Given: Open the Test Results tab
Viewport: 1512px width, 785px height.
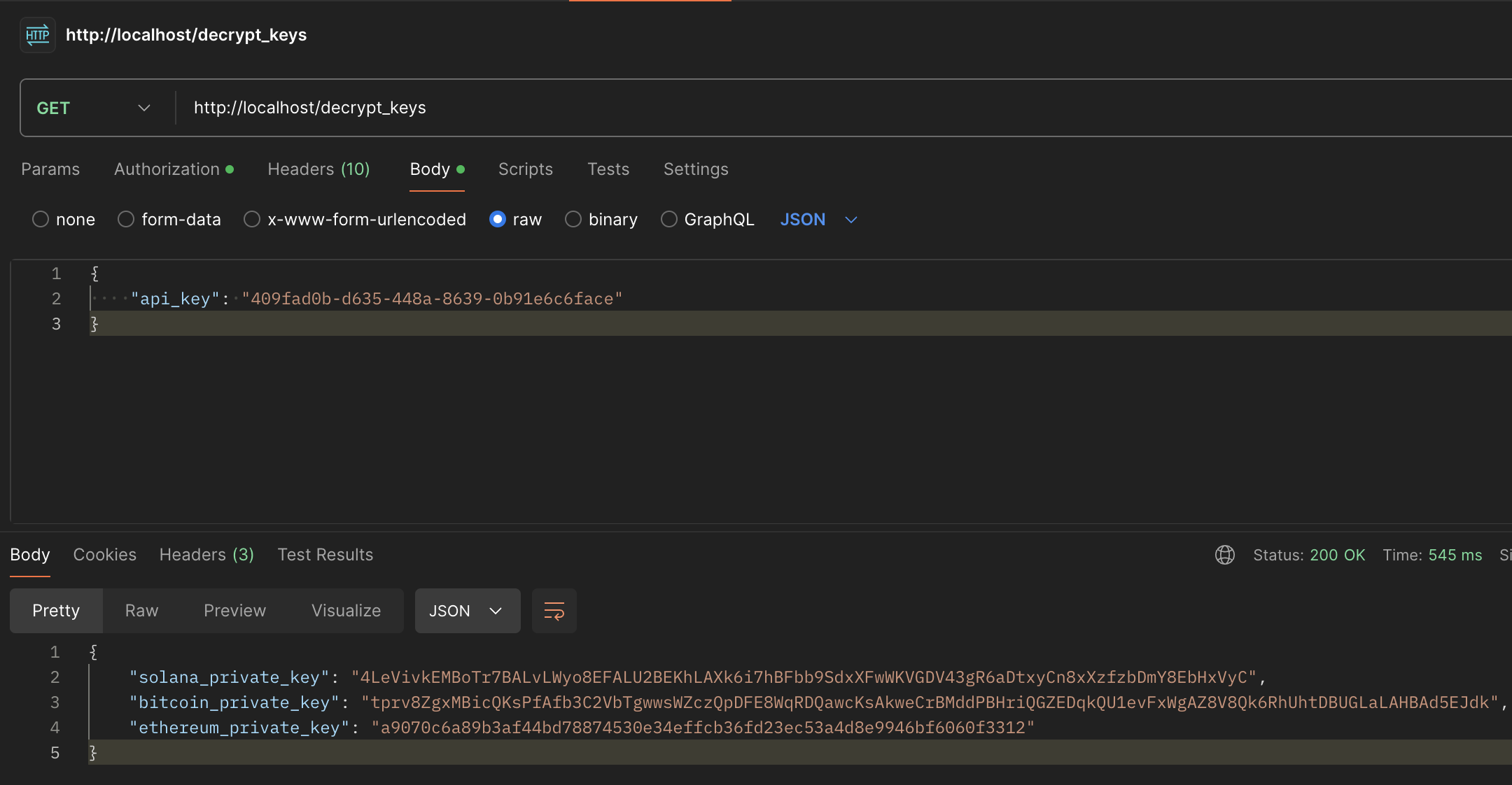Looking at the screenshot, I should point(325,555).
